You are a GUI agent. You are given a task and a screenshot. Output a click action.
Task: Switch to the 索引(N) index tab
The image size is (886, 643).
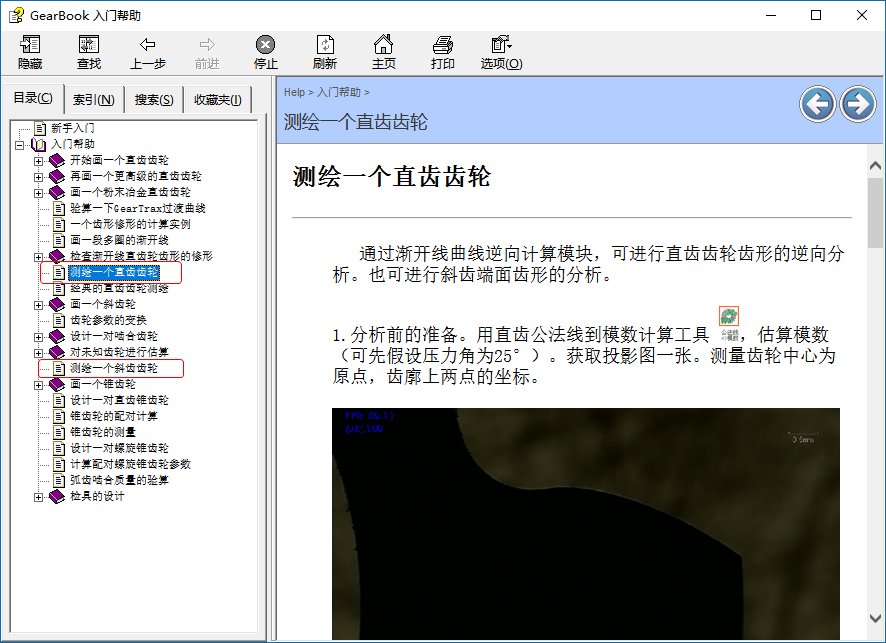pyautogui.click(x=94, y=100)
